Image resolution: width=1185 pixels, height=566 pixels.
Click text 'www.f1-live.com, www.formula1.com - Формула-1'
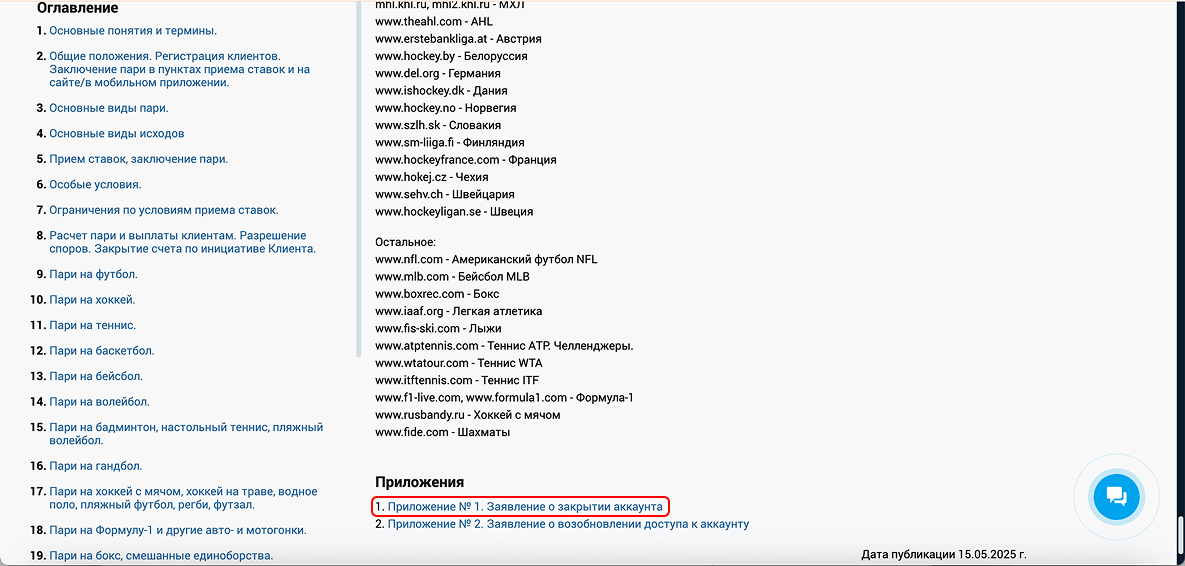[x=504, y=398]
